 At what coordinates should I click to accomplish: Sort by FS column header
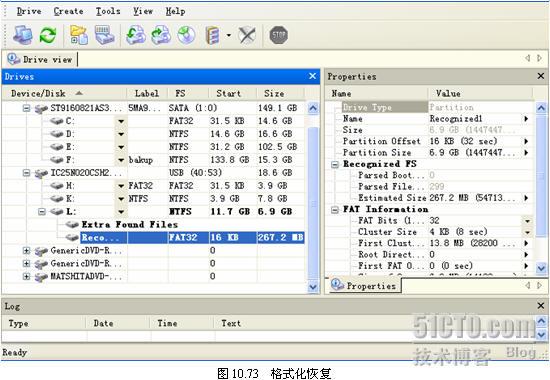tap(188, 93)
